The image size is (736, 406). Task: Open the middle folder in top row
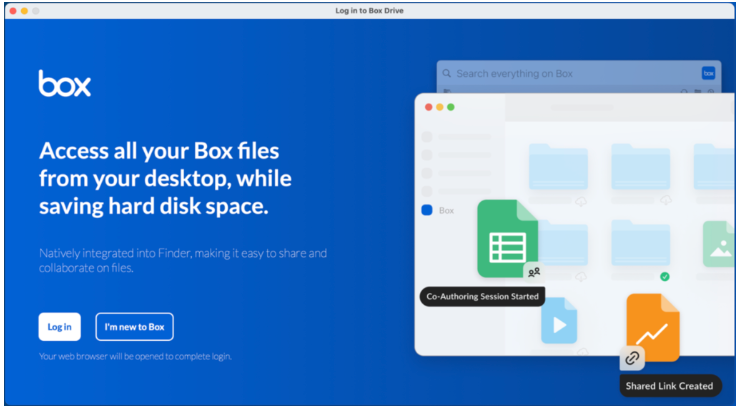640,166
